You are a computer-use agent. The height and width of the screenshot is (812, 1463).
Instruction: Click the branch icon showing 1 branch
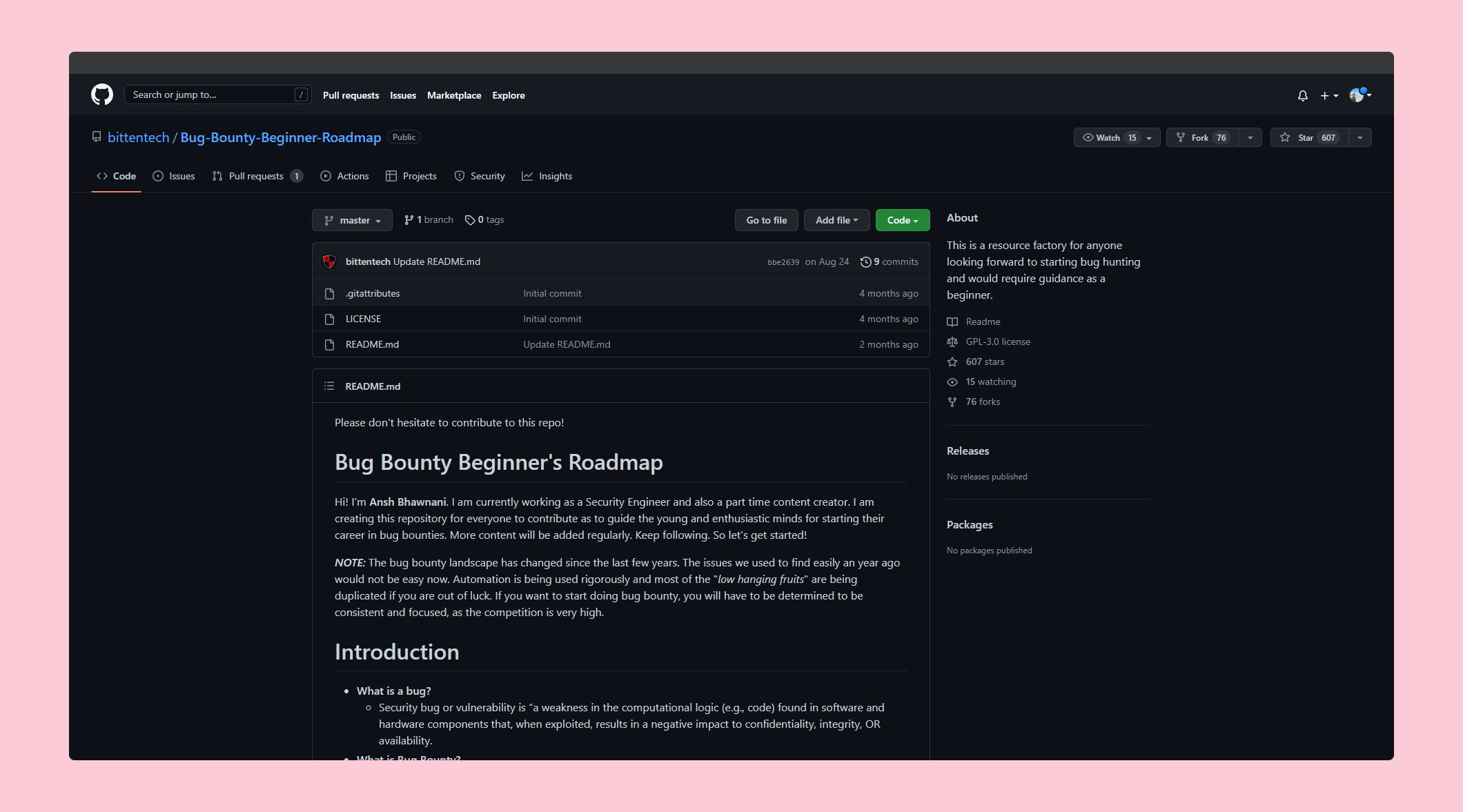tap(409, 220)
